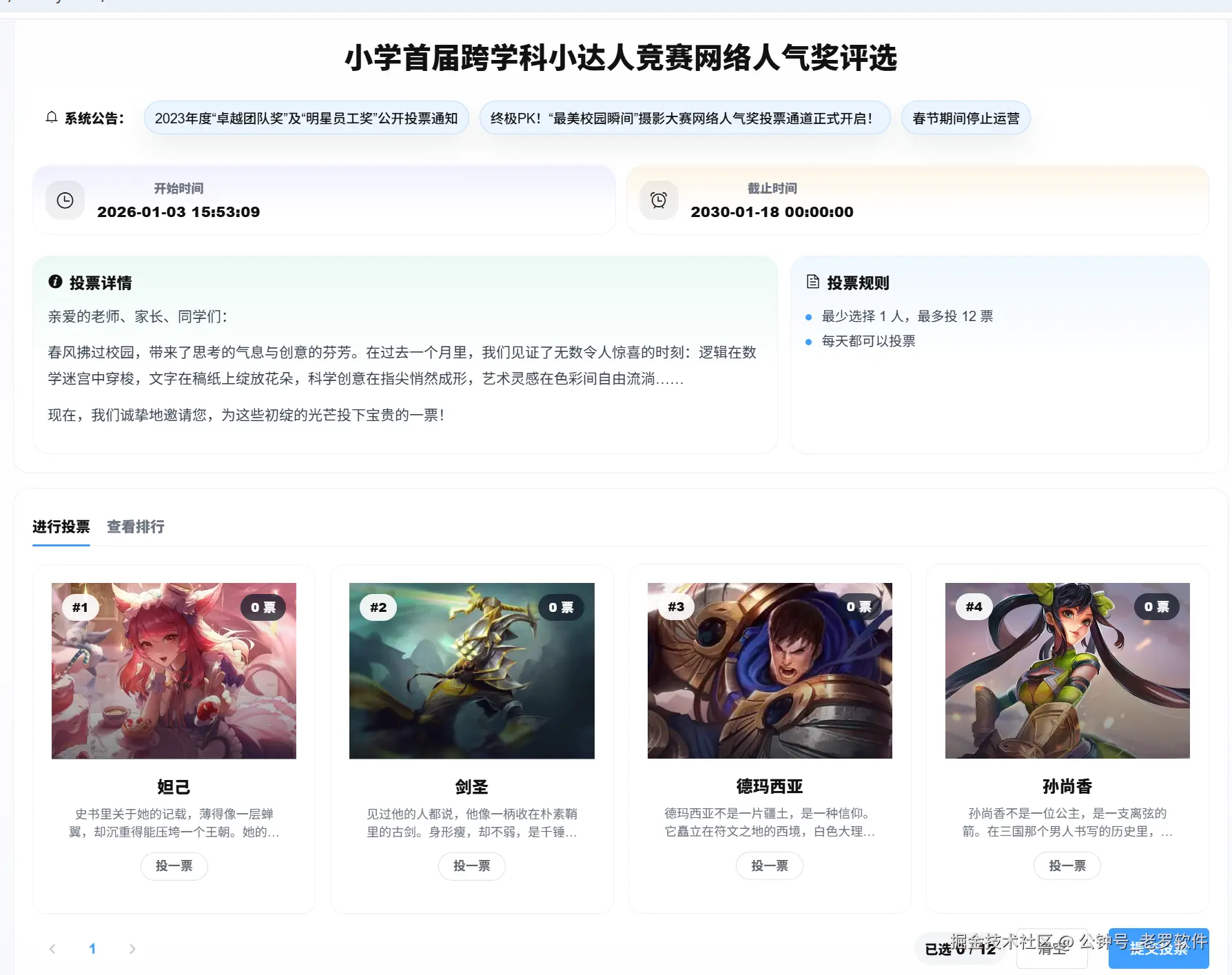Click the rule 每天都可以投票
1232x975 pixels.
(868, 341)
